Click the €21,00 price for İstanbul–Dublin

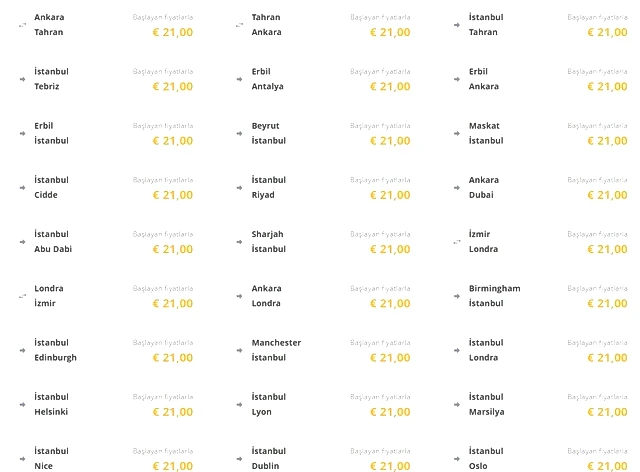[x=390, y=466]
